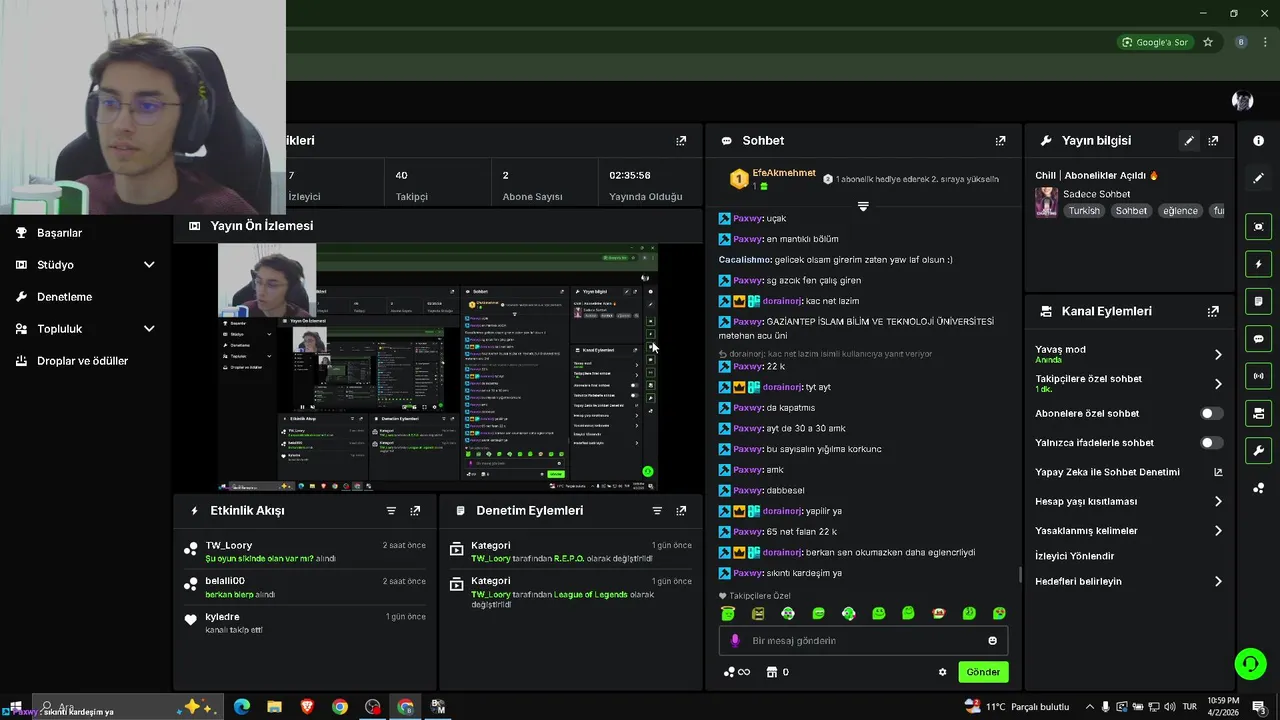Screen dimensions: 1280x720
Task: Click the pencil edit icon in Yayın bilgisi
Action: [1189, 141]
